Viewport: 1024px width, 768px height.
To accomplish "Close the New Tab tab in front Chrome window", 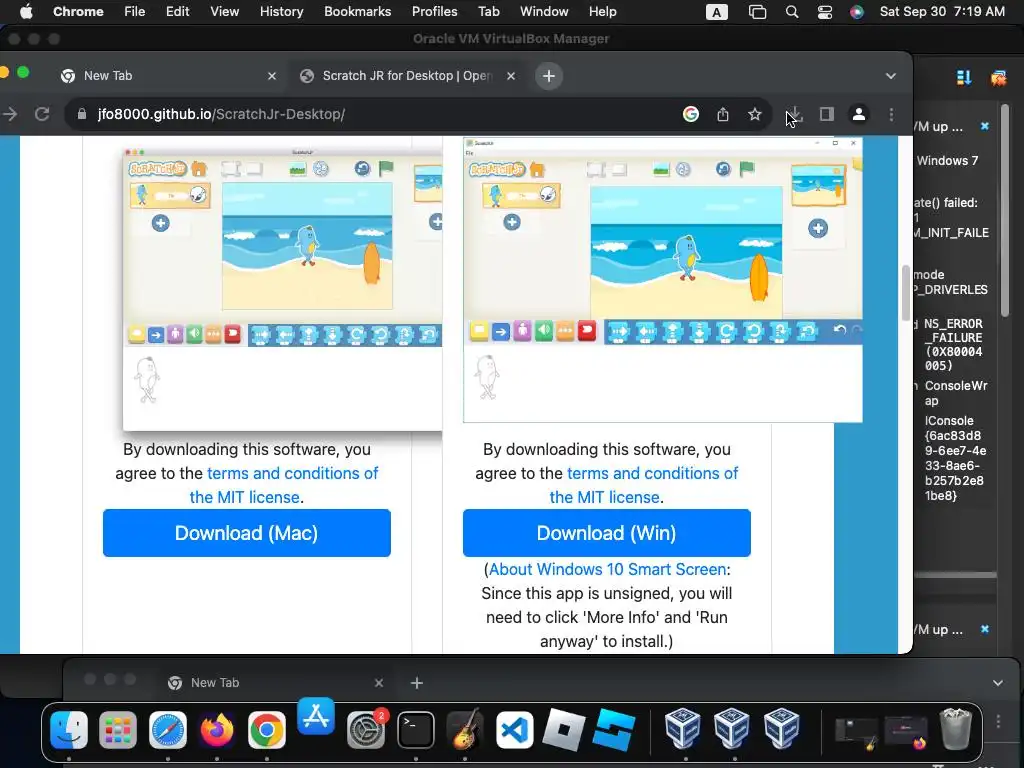I will coord(272,76).
